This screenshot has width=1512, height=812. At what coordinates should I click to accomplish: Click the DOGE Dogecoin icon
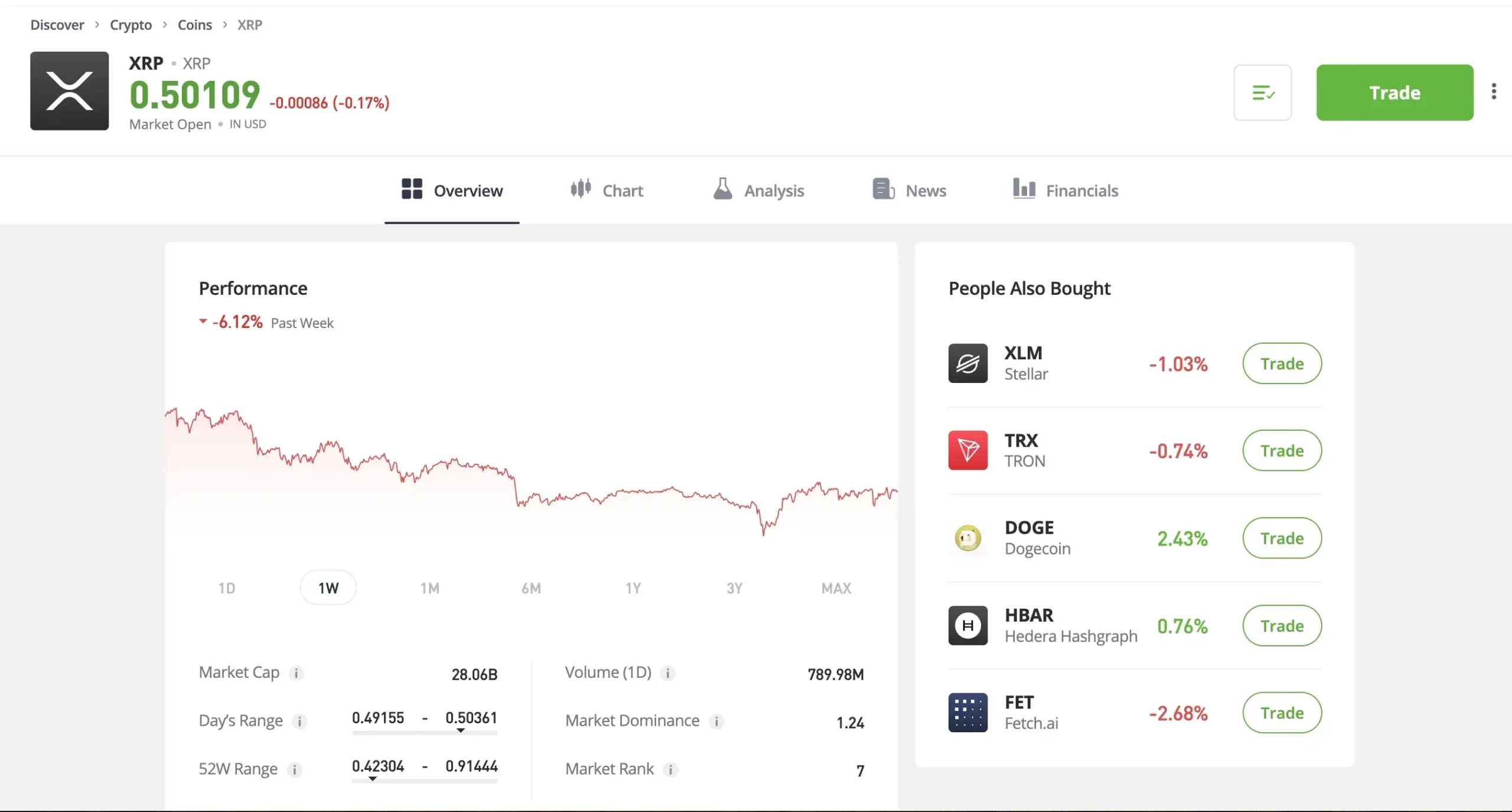(x=966, y=537)
